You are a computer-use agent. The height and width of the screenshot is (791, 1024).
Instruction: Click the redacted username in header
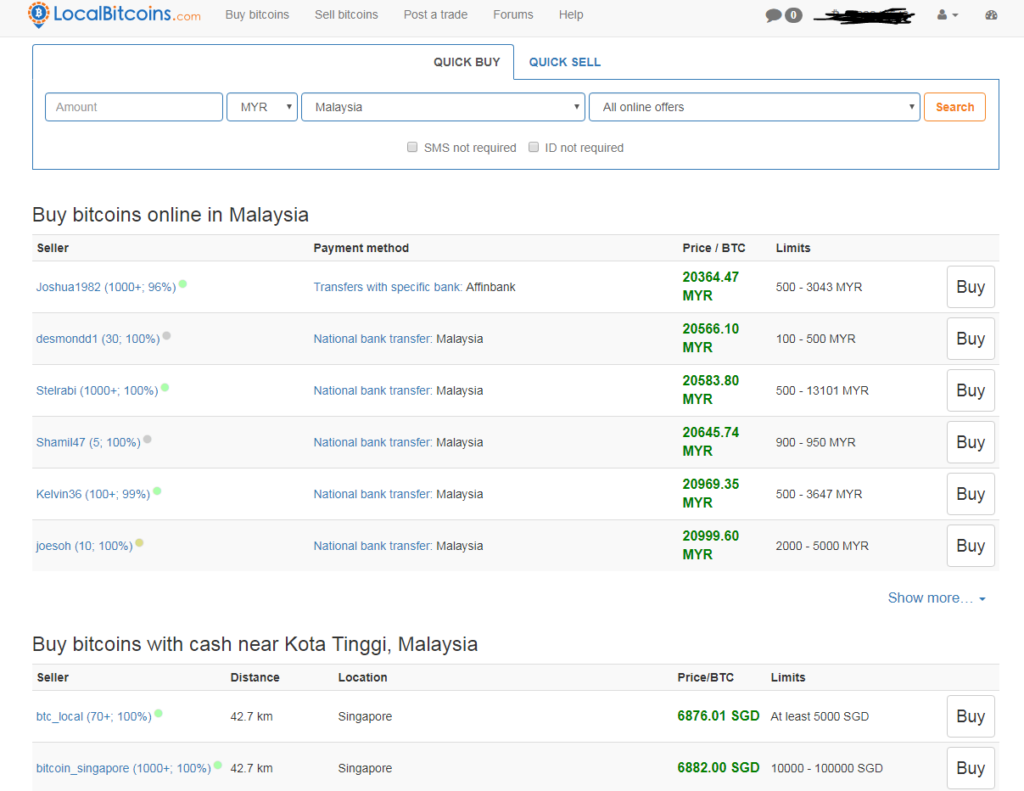coord(864,16)
